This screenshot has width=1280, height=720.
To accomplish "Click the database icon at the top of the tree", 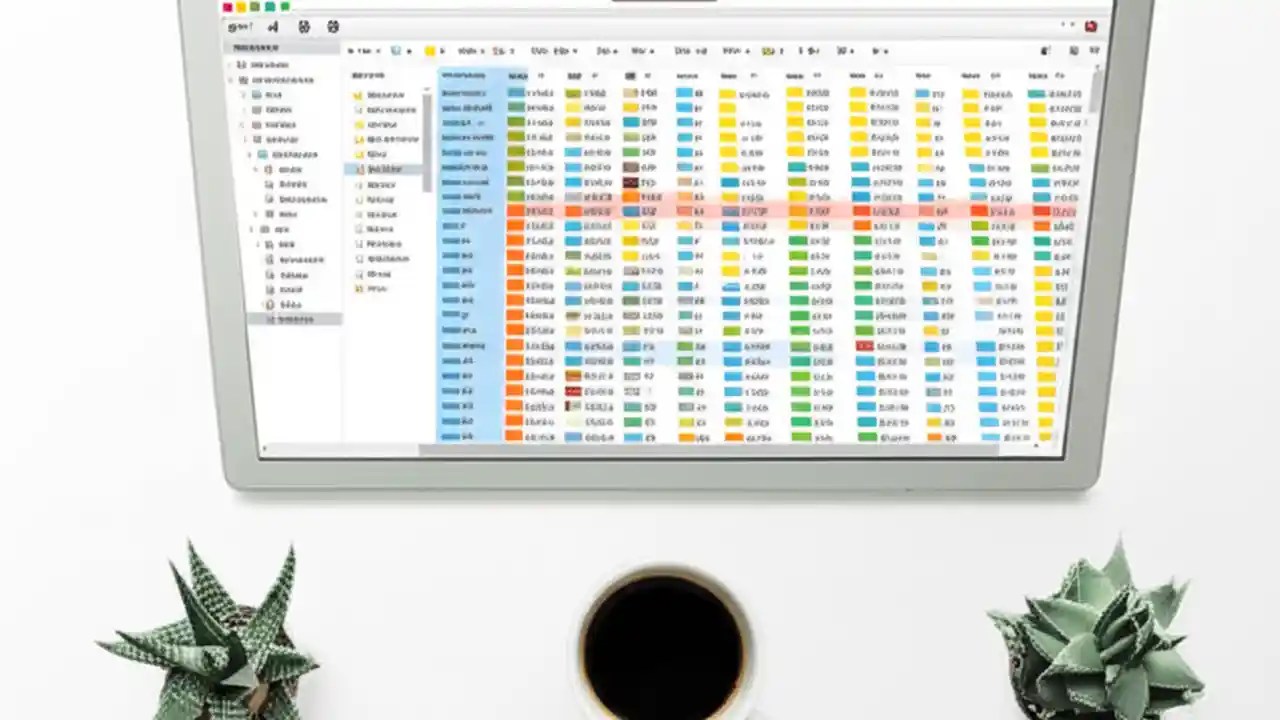I will click(242, 65).
